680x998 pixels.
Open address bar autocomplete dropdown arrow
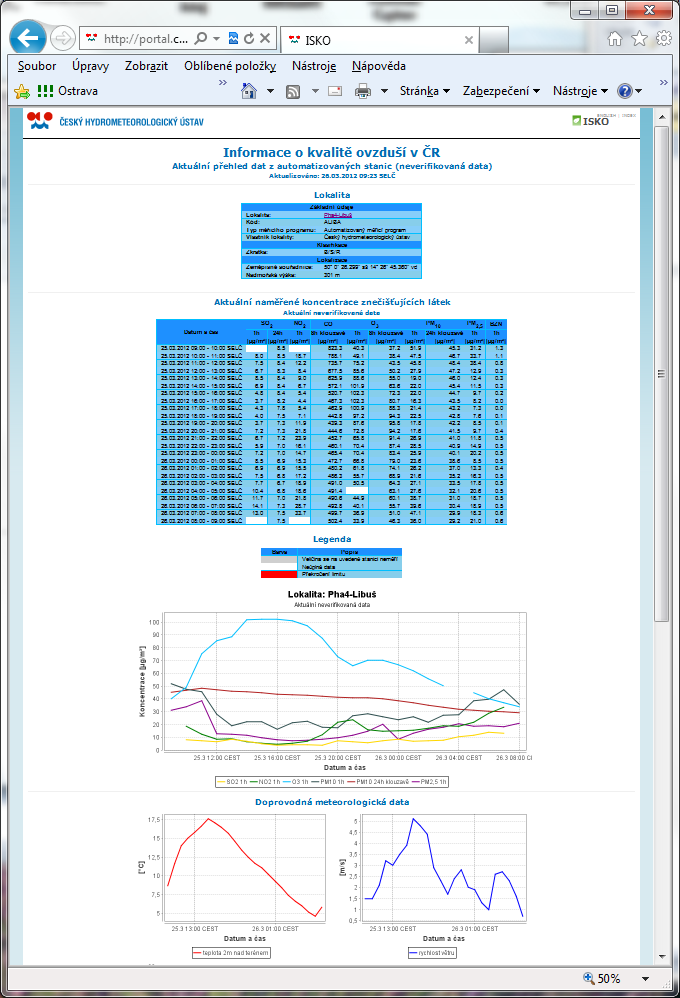pyautogui.click(x=216, y=38)
